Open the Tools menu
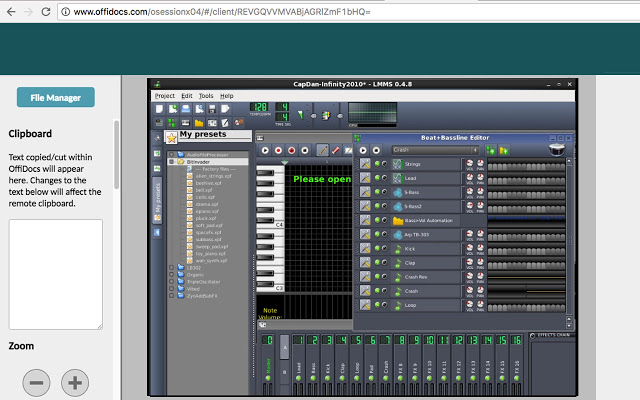Viewport: 640px width, 400px height. 206,96
